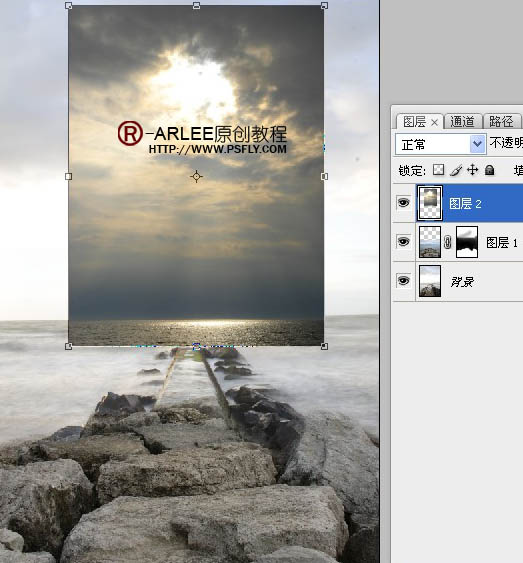Switch to the 路径 (Paths) tab
Image resolution: width=523 pixels, height=563 pixels.
(x=501, y=122)
